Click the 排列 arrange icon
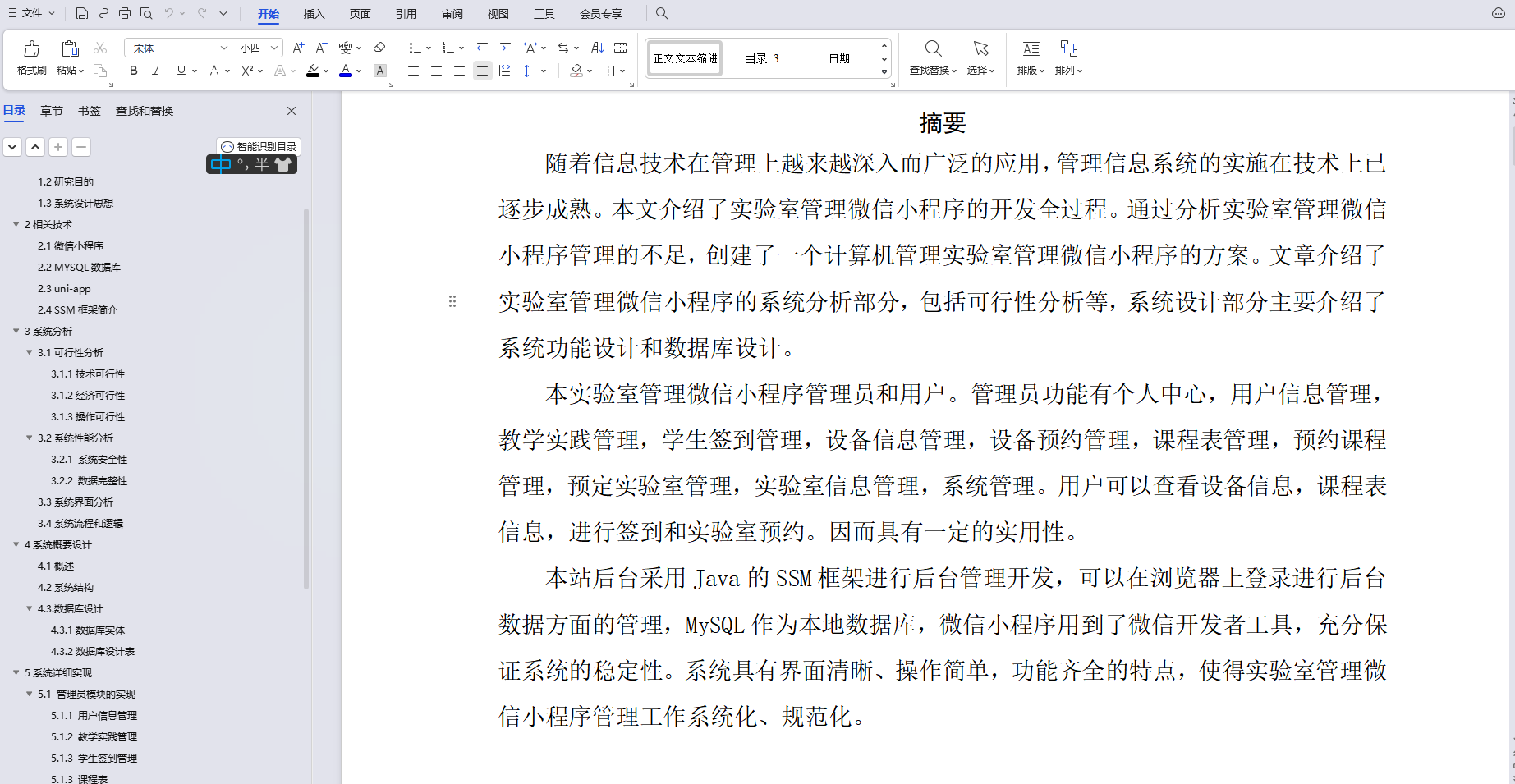This screenshot has width=1515, height=784. (1068, 48)
